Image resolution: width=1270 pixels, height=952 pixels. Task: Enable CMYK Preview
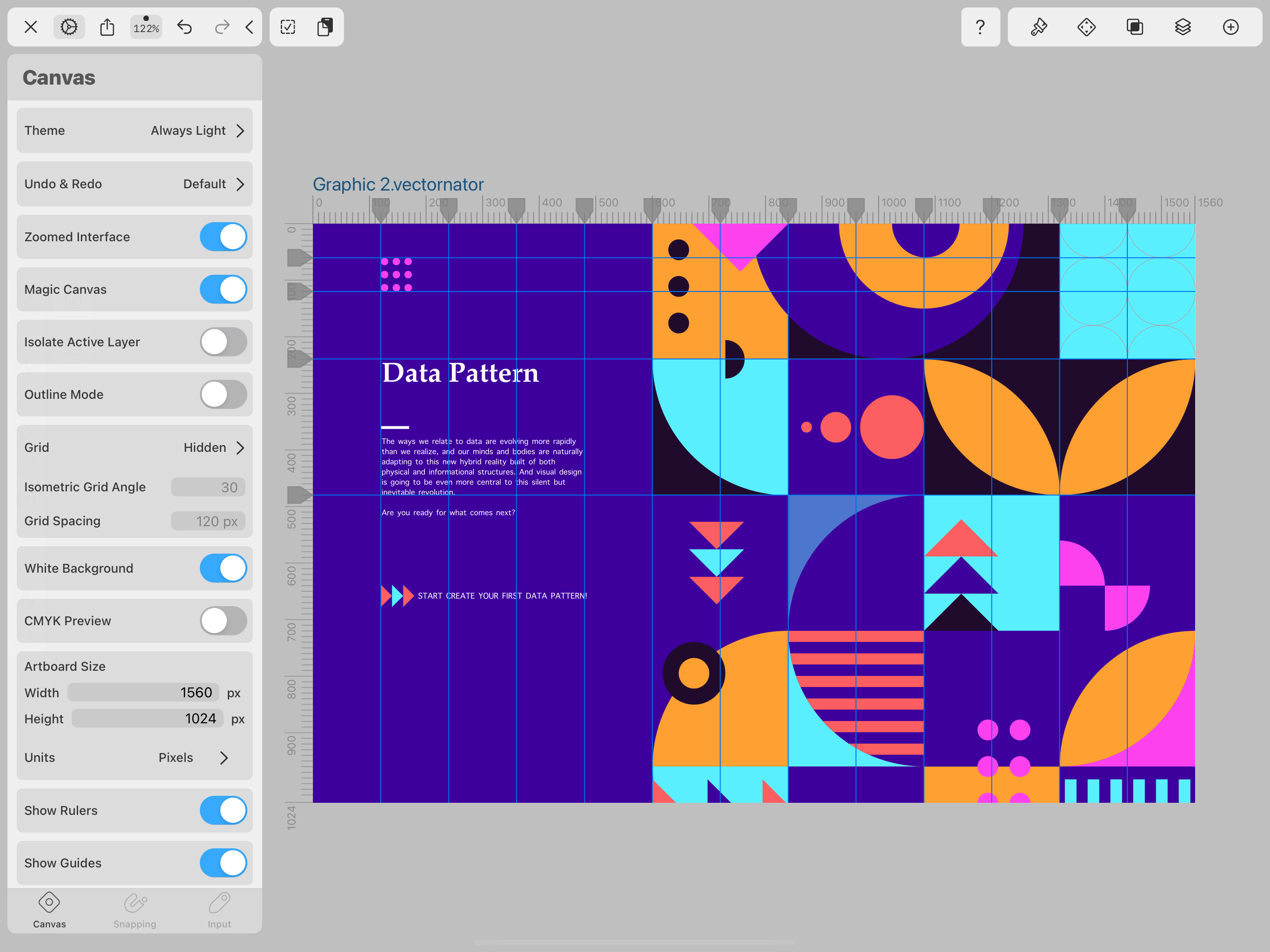click(x=223, y=621)
